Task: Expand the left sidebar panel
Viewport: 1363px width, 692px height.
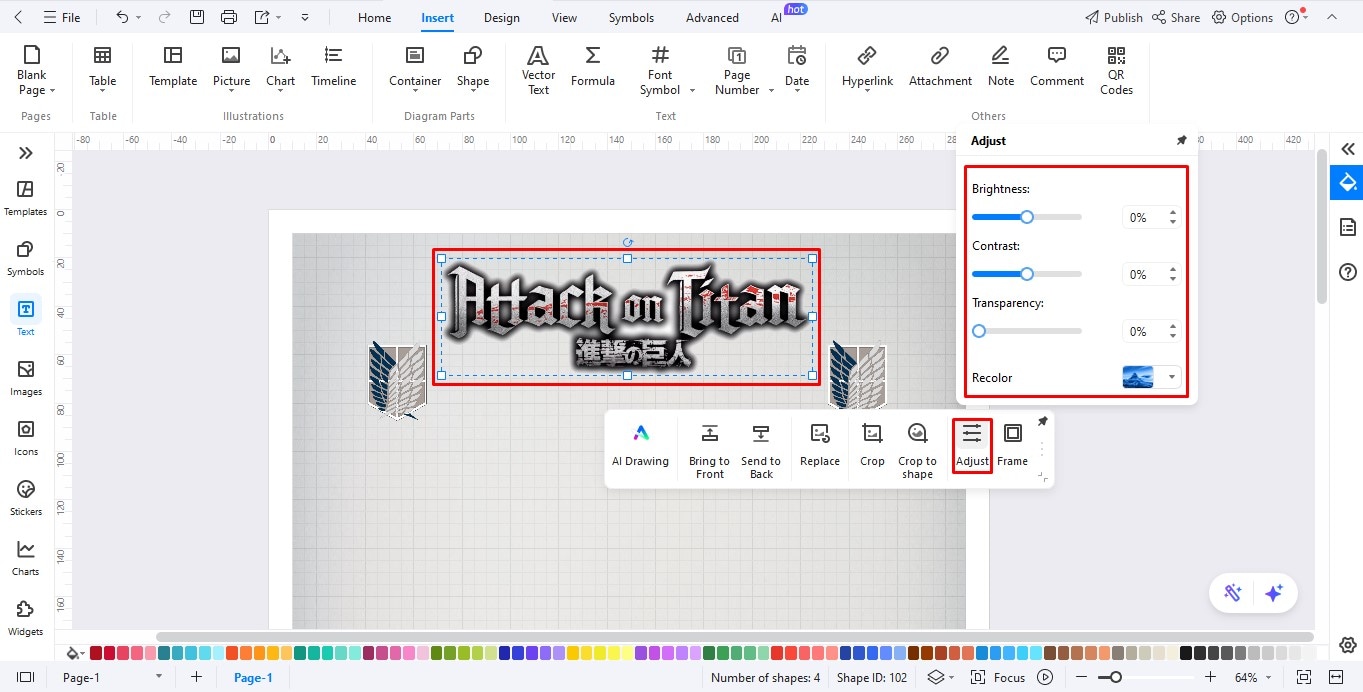Action: point(26,153)
